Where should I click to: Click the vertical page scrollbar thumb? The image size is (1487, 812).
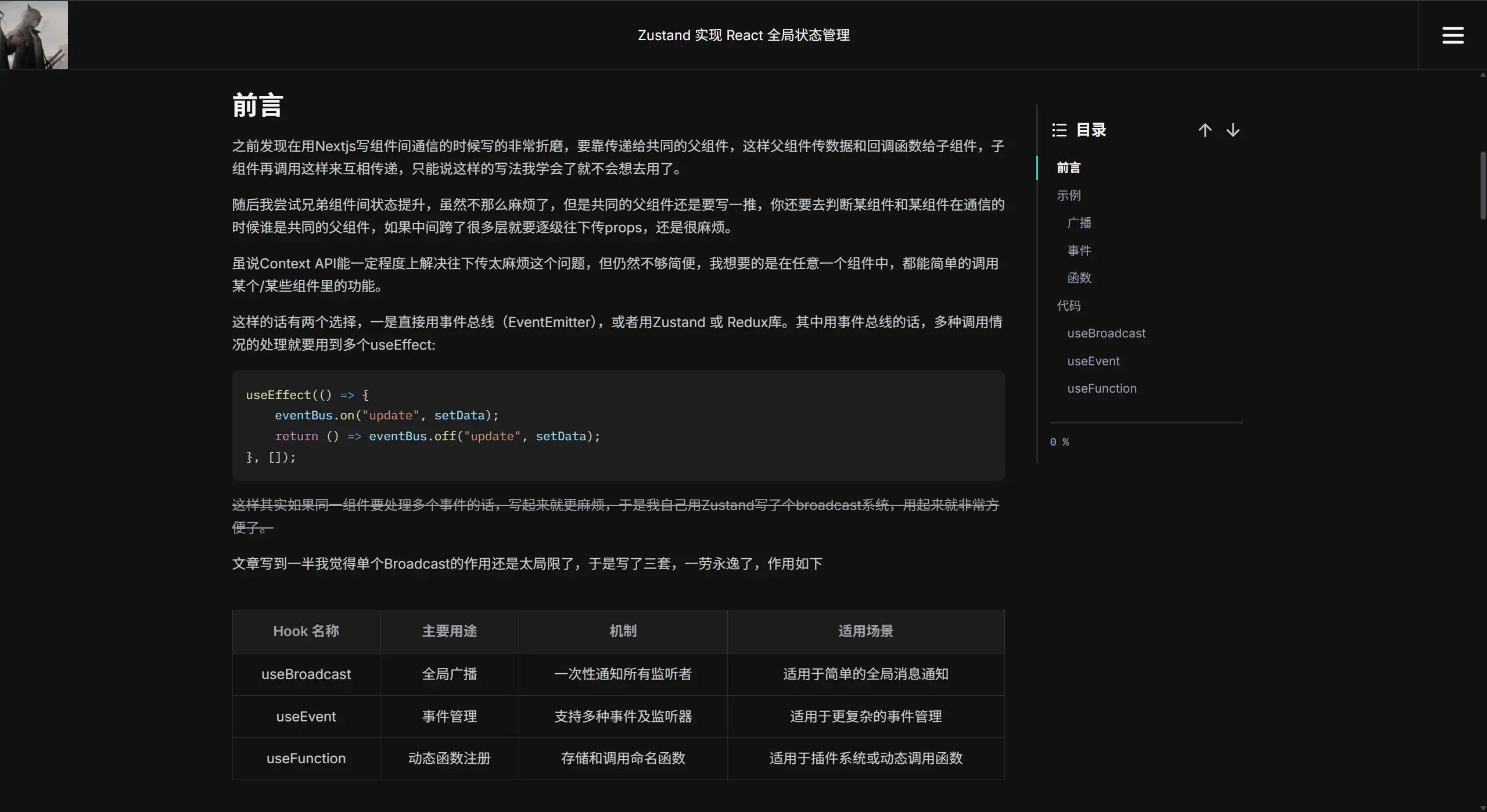point(1482,185)
